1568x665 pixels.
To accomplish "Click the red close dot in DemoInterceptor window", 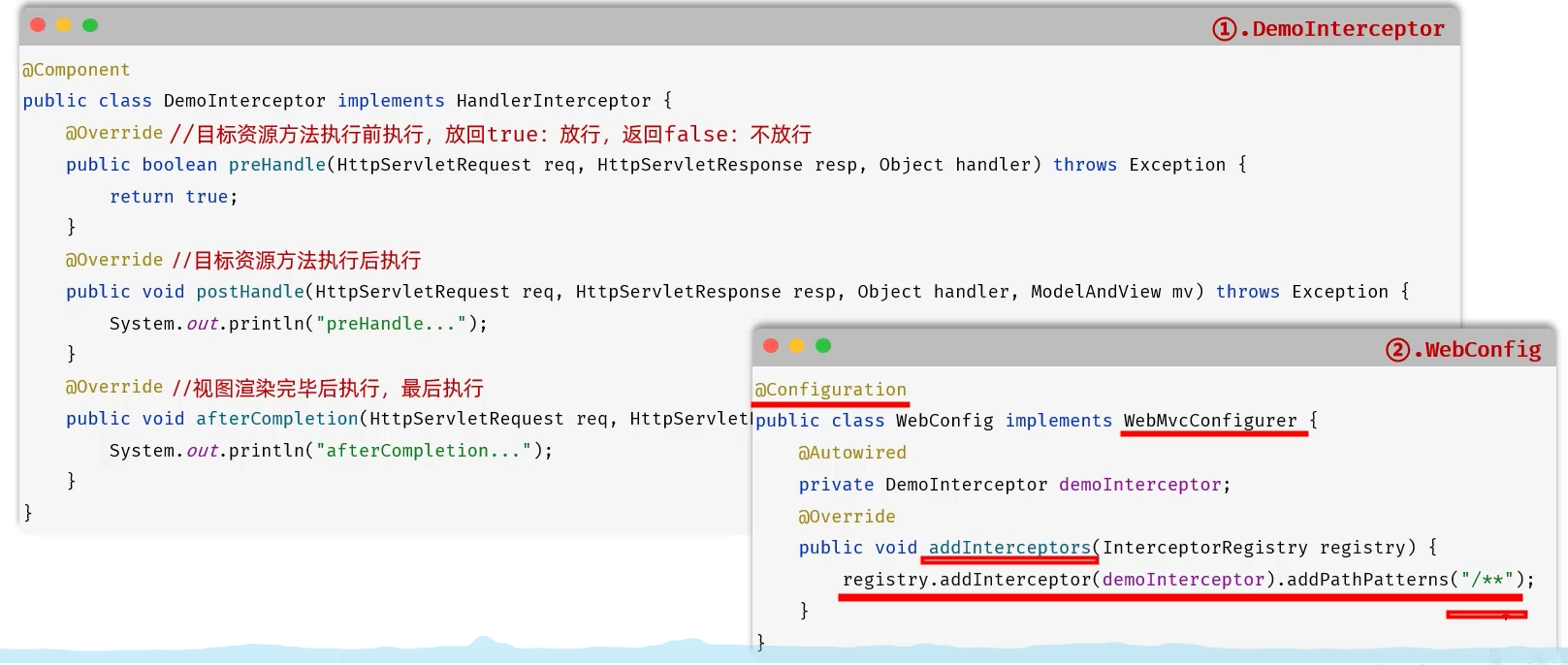I will [x=38, y=25].
